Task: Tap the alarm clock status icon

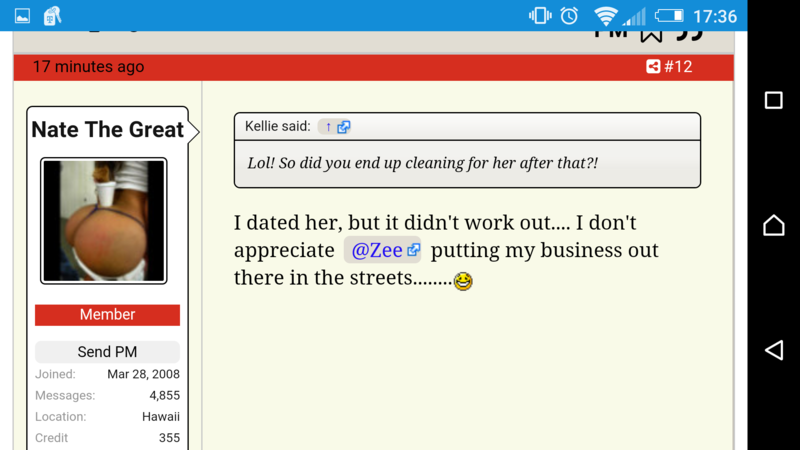Action: pyautogui.click(x=569, y=16)
